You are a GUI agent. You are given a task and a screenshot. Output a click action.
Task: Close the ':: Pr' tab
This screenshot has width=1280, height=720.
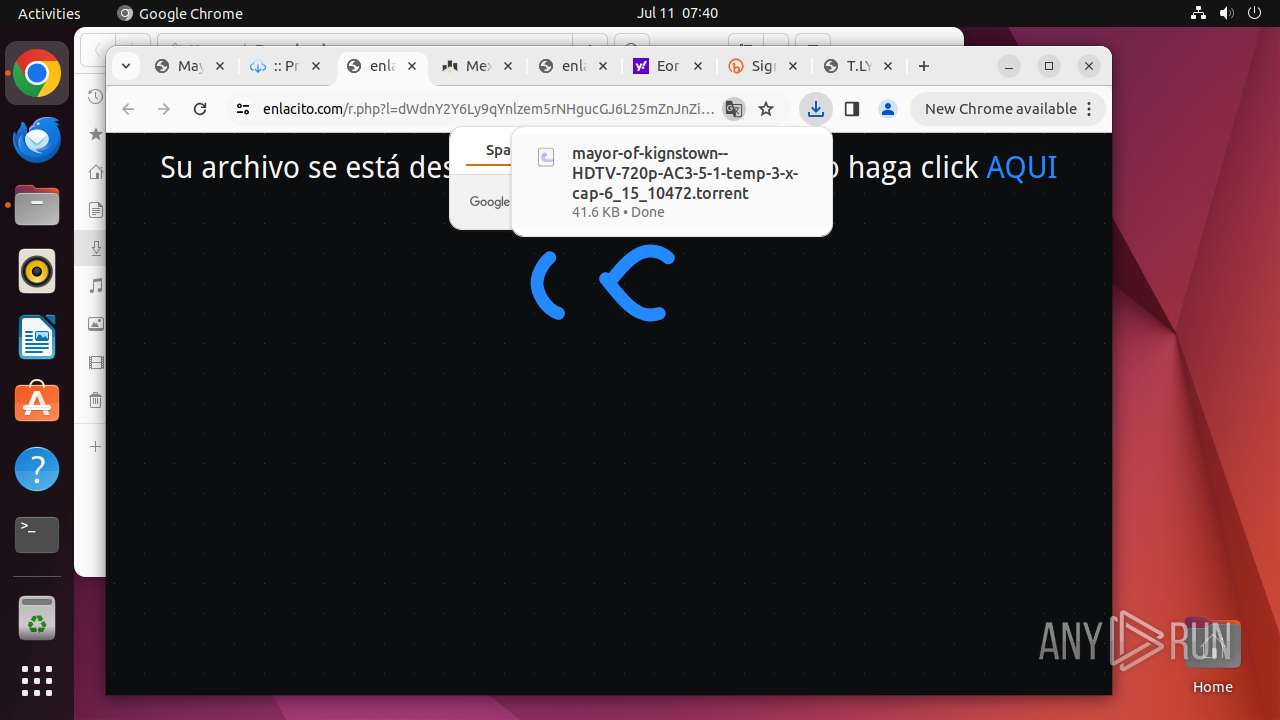pos(316,66)
